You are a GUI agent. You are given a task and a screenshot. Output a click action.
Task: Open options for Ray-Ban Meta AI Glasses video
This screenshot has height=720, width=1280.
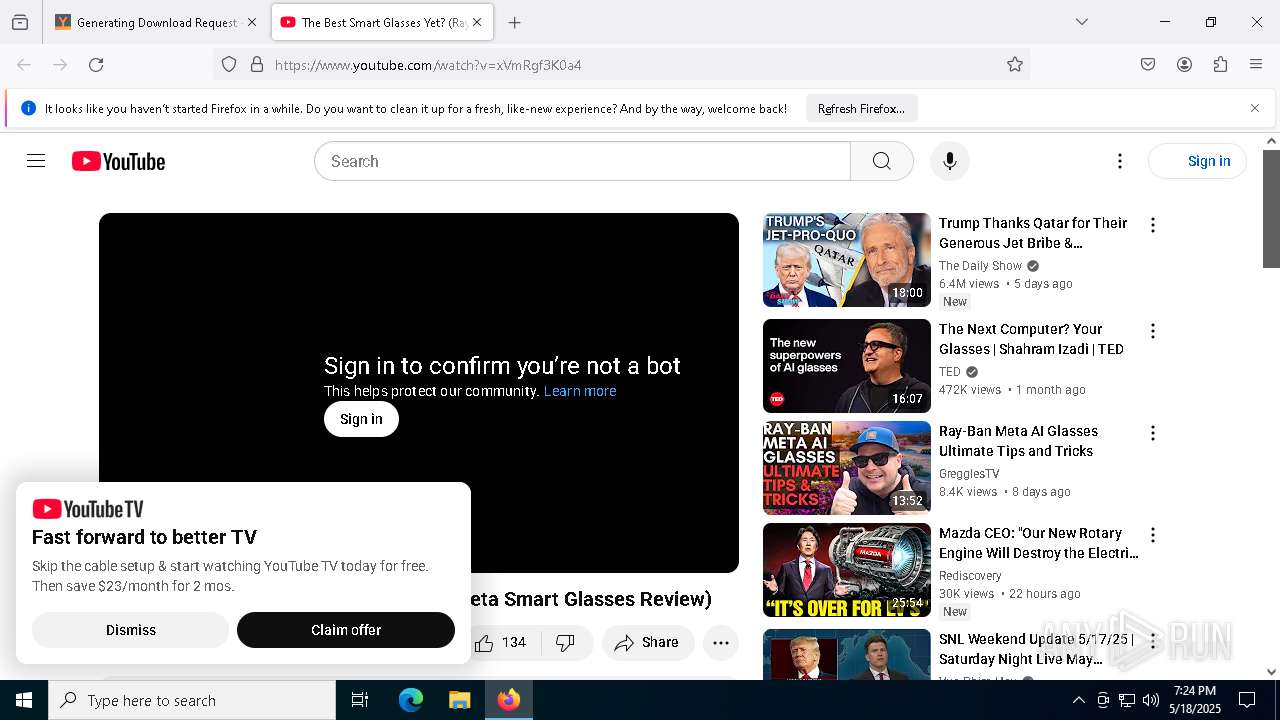[1153, 433]
